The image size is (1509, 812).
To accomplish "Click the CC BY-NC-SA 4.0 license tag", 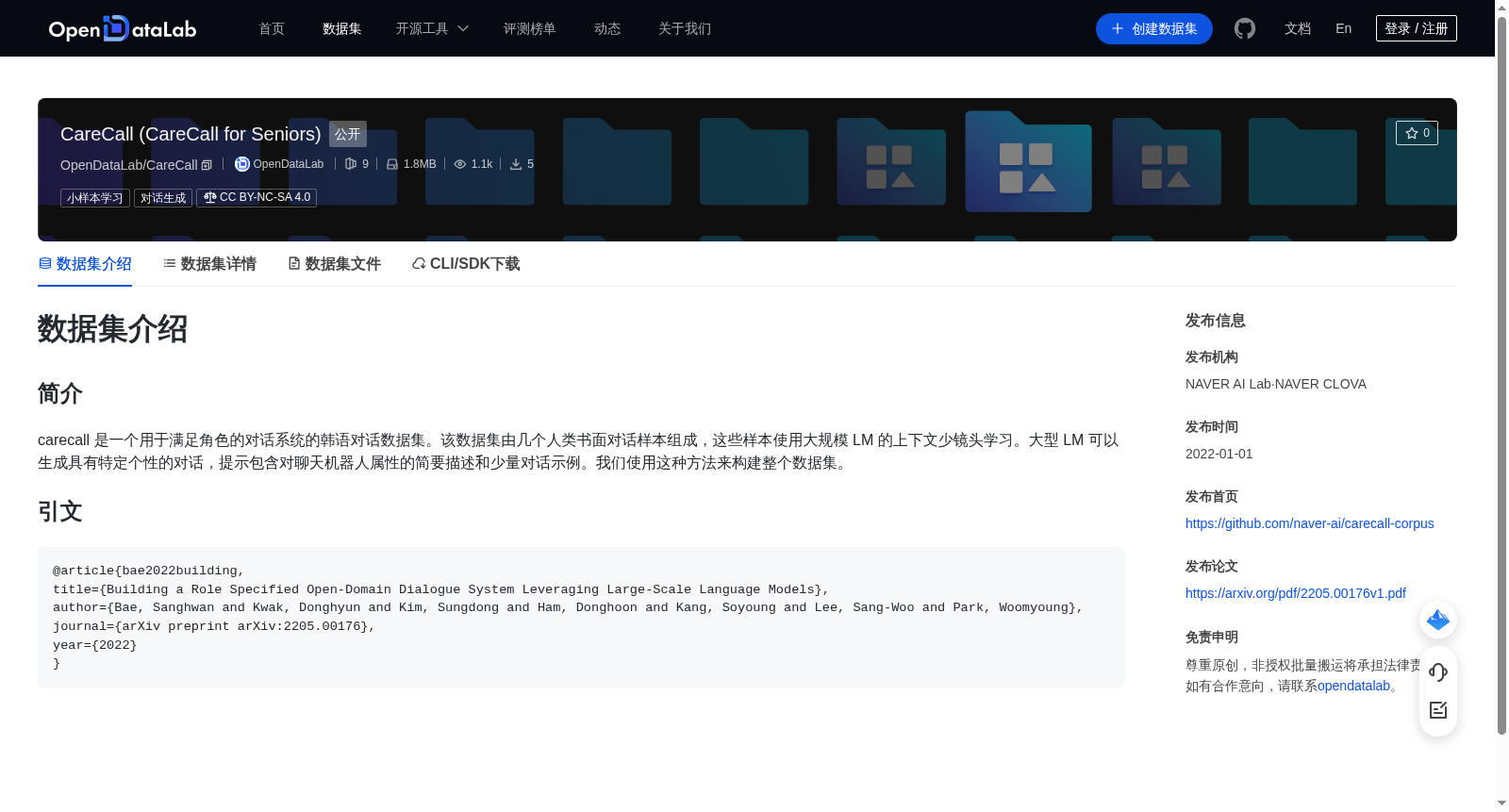I will [x=257, y=198].
